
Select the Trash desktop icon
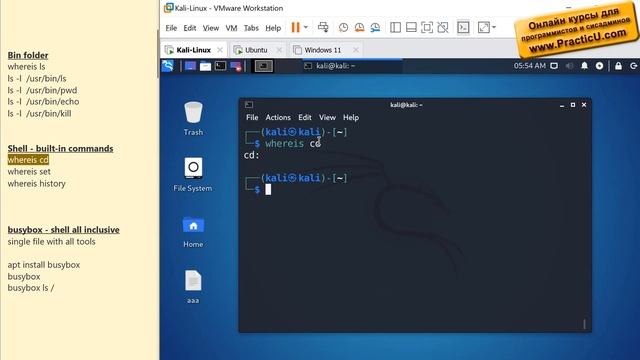tap(193, 118)
